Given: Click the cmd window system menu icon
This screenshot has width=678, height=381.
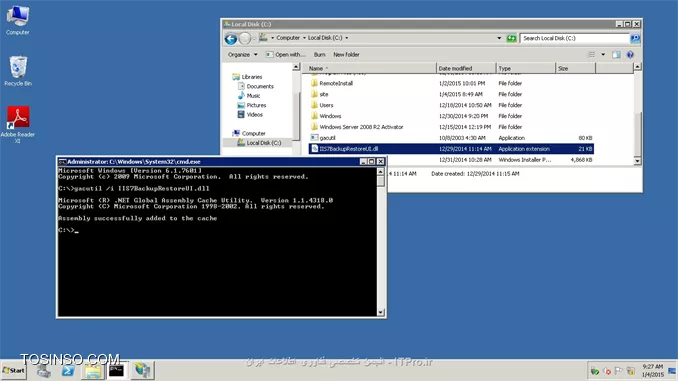Looking at the screenshot, I should coord(62,162).
